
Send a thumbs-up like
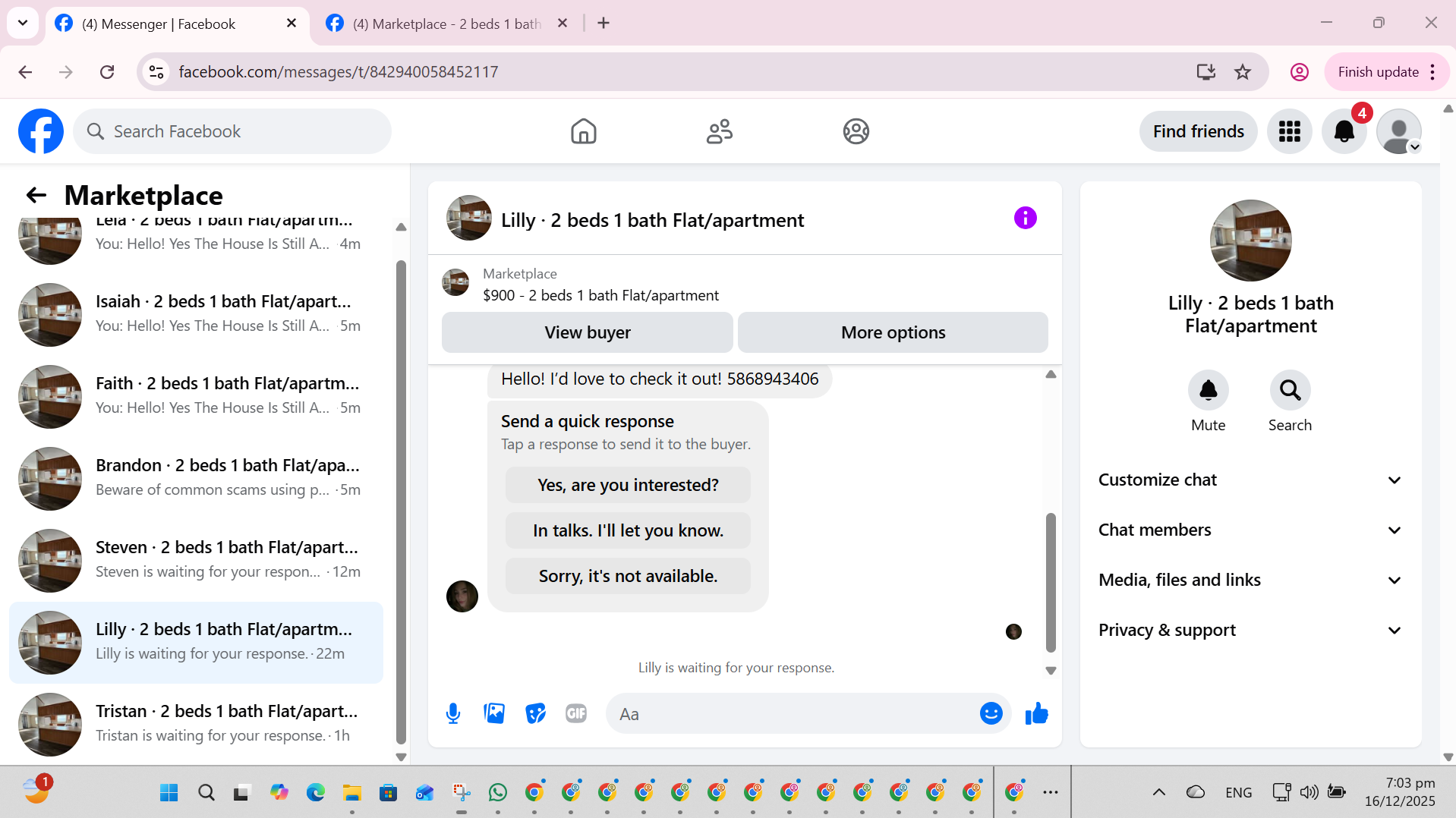[x=1036, y=713]
